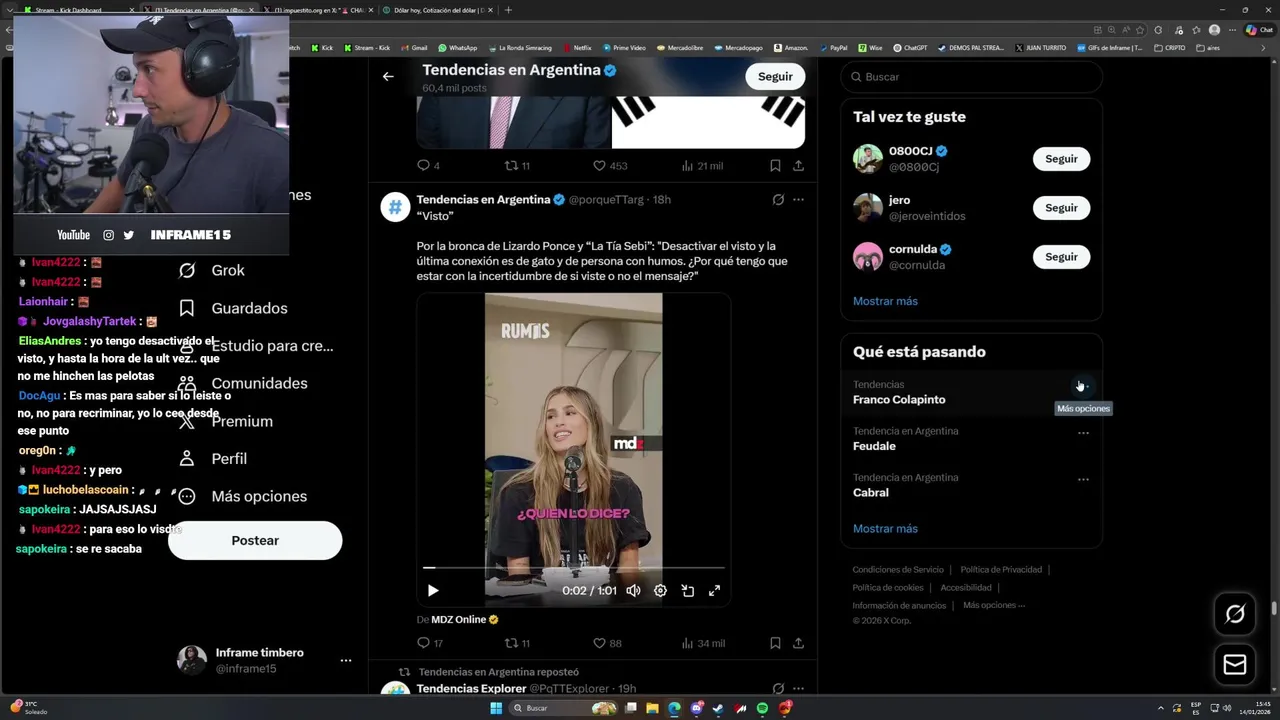1280x720 pixels.
Task: Open more options for Cabral trend
Action: (1083, 480)
